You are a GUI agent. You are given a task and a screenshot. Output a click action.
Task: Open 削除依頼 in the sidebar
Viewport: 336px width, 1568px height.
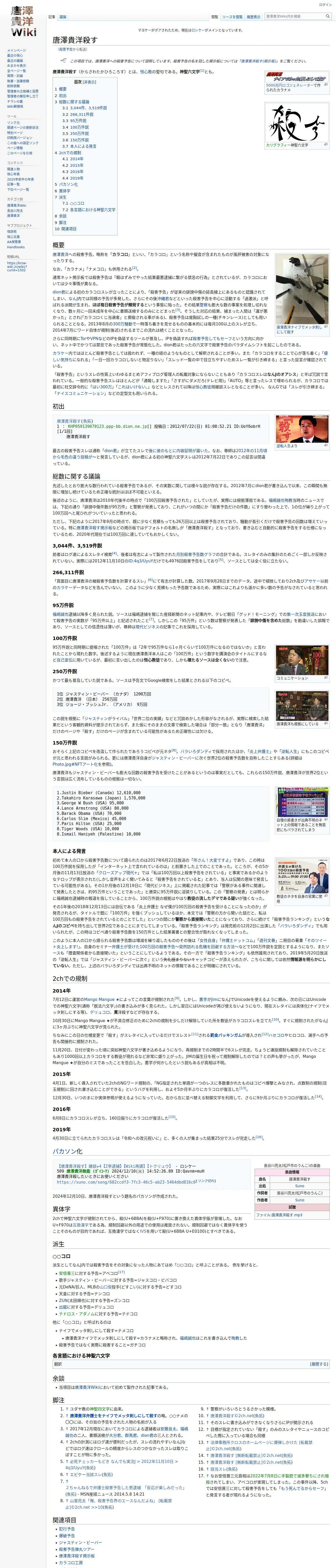click(13, 86)
